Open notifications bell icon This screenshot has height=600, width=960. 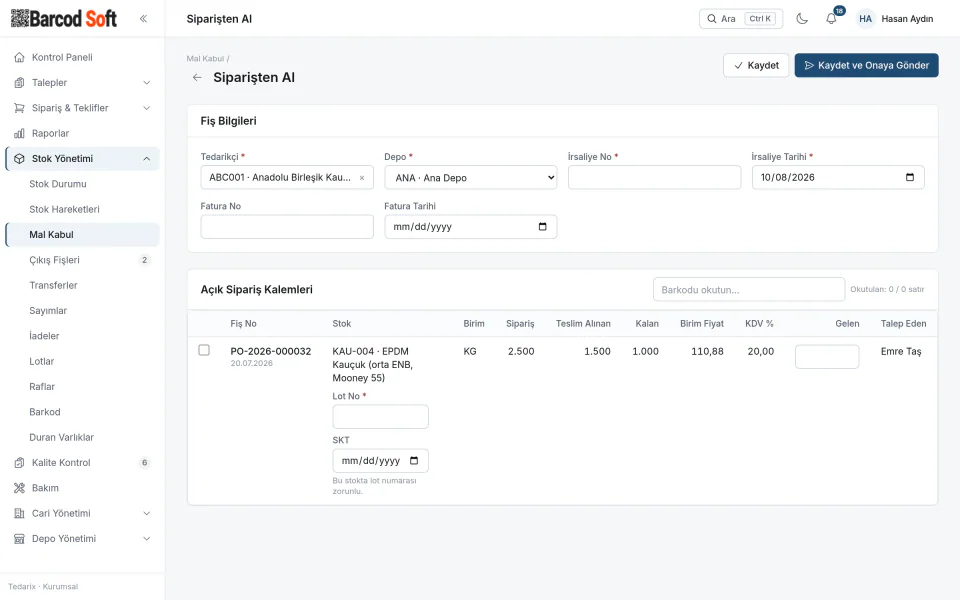tap(831, 18)
